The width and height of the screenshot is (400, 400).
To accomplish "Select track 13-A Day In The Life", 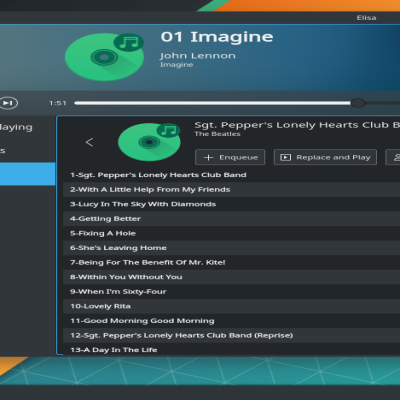I will pos(231,350).
